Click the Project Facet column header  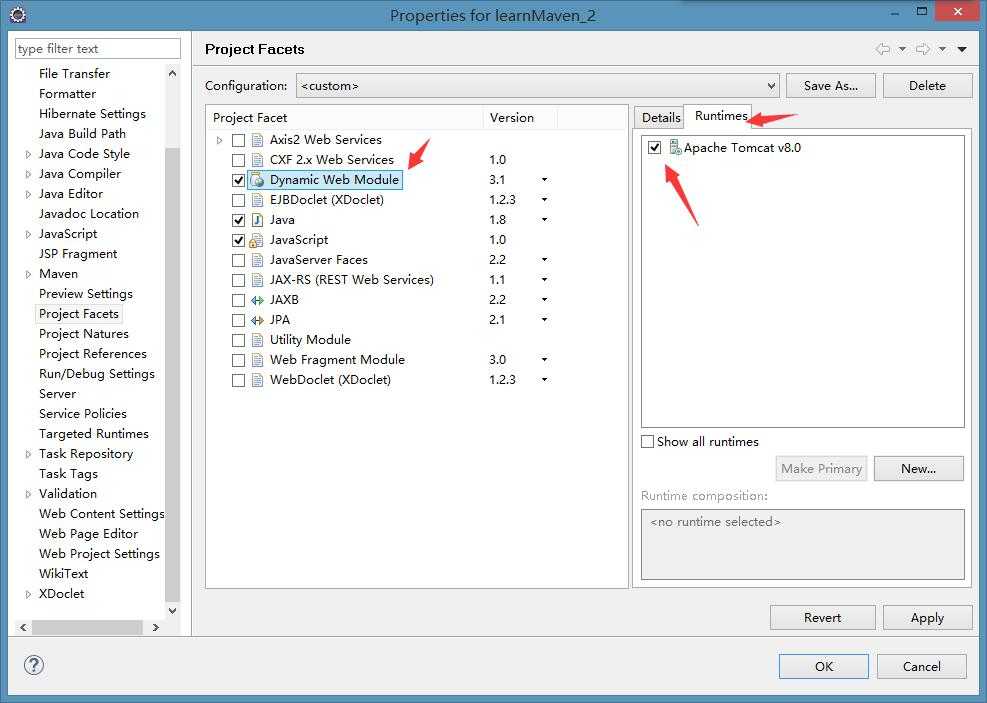pyautogui.click(x=344, y=118)
